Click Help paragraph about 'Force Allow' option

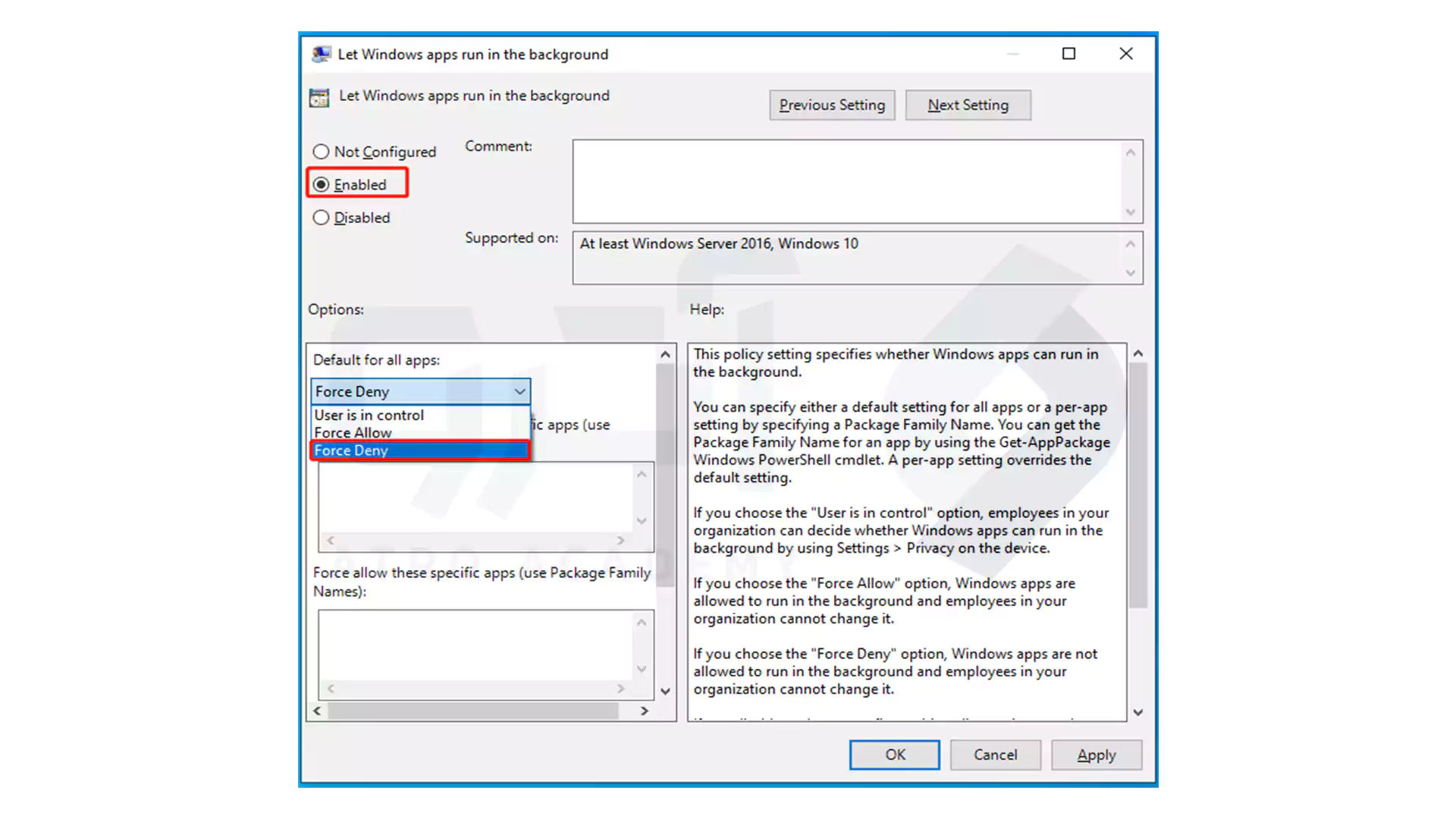point(884,601)
